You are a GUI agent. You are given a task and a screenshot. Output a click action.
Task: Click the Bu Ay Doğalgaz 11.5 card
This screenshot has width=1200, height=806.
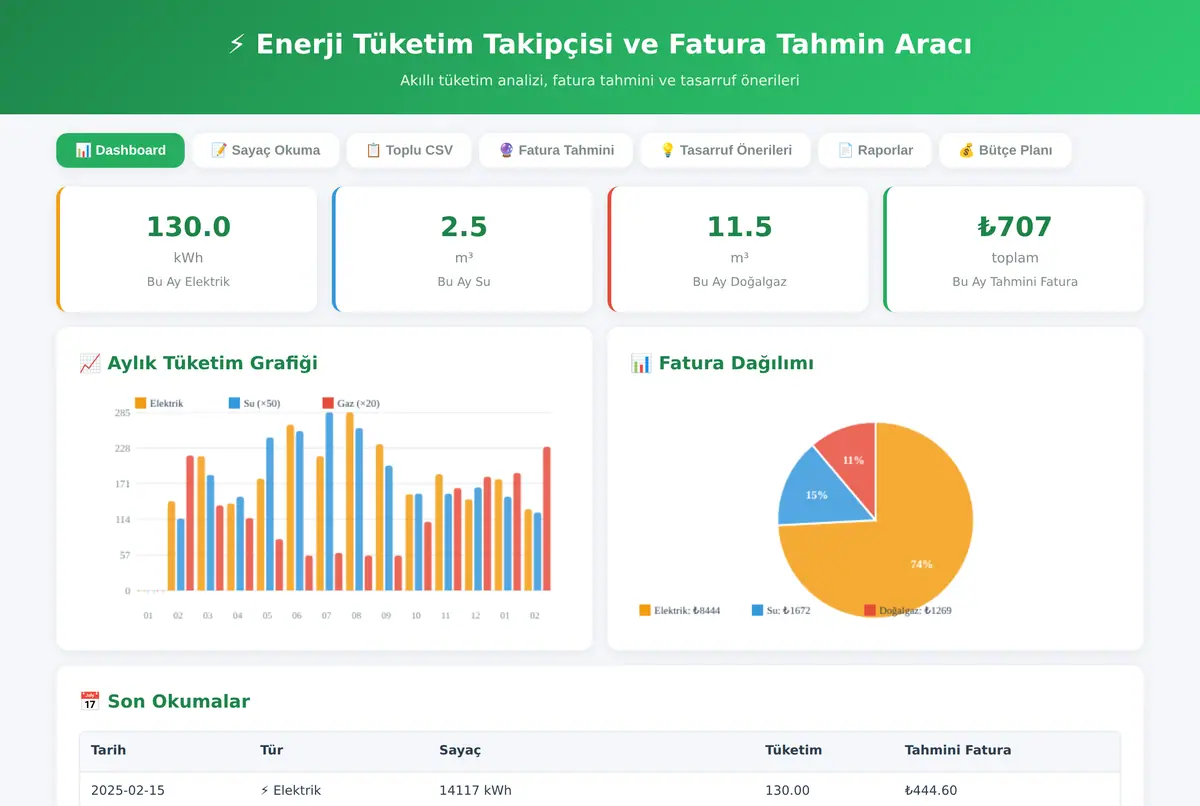(x=739, y=249)
